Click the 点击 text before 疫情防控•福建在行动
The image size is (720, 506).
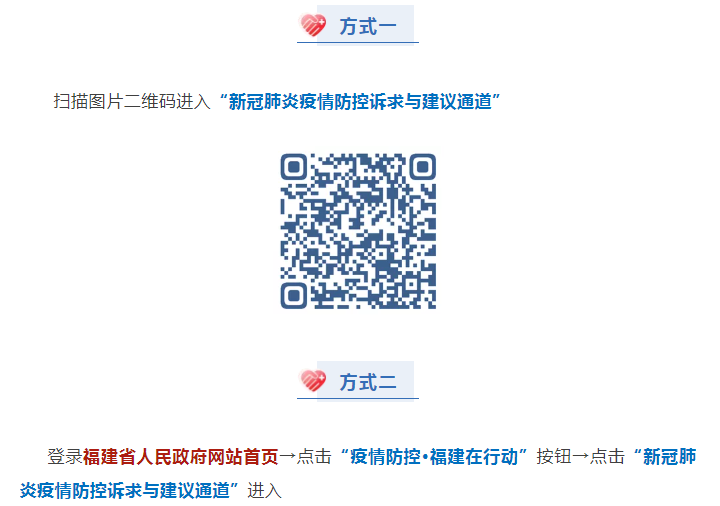point(314,456)
